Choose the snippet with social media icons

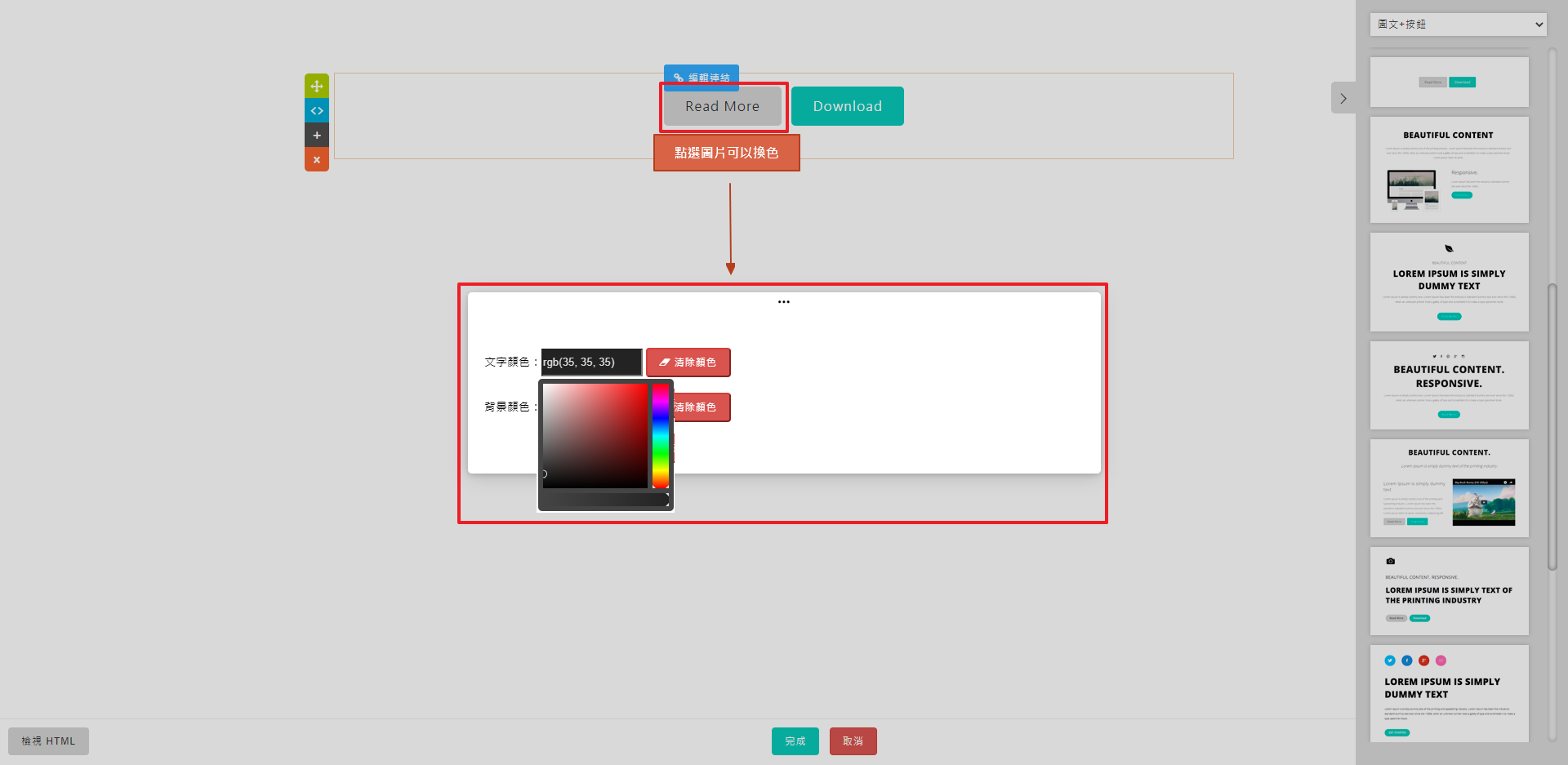tap(1449, 693)
